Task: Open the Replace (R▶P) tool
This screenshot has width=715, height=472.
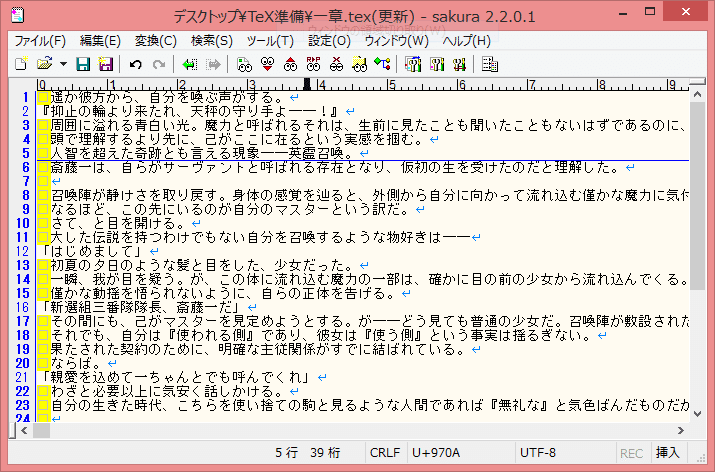Action: click(313, 64)
